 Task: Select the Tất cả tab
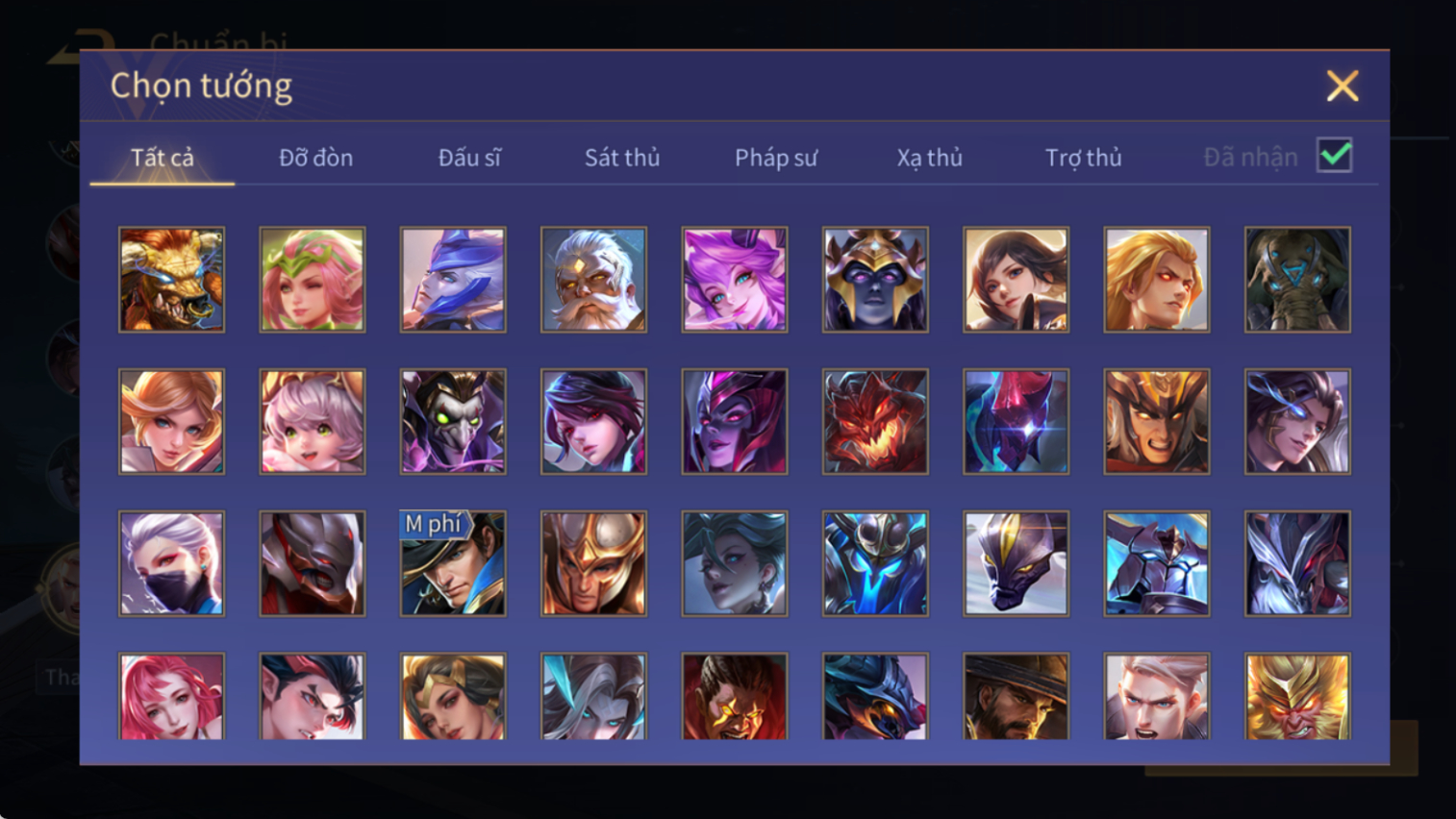tap(163, 158)
